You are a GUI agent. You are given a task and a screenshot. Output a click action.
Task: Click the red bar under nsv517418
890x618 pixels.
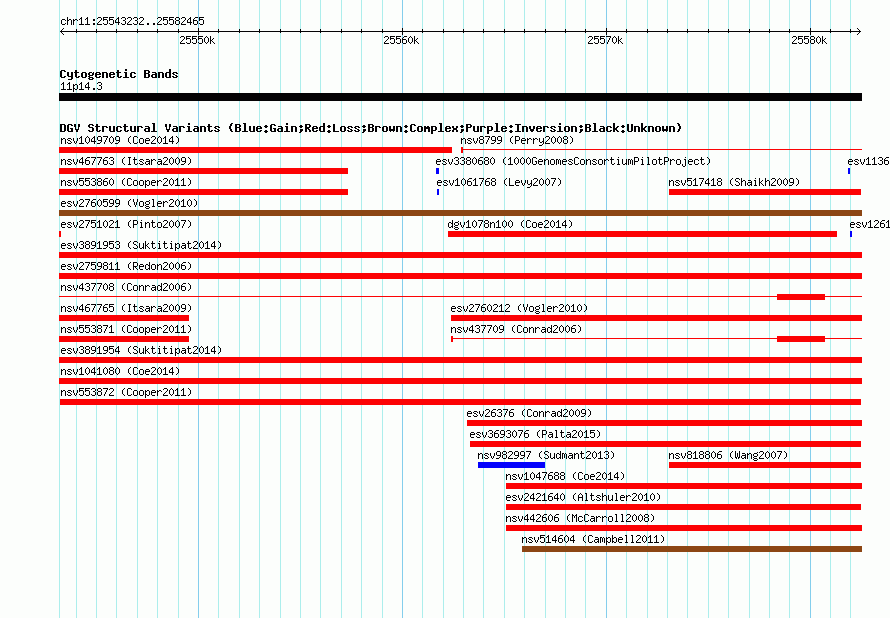coord(765,192)
